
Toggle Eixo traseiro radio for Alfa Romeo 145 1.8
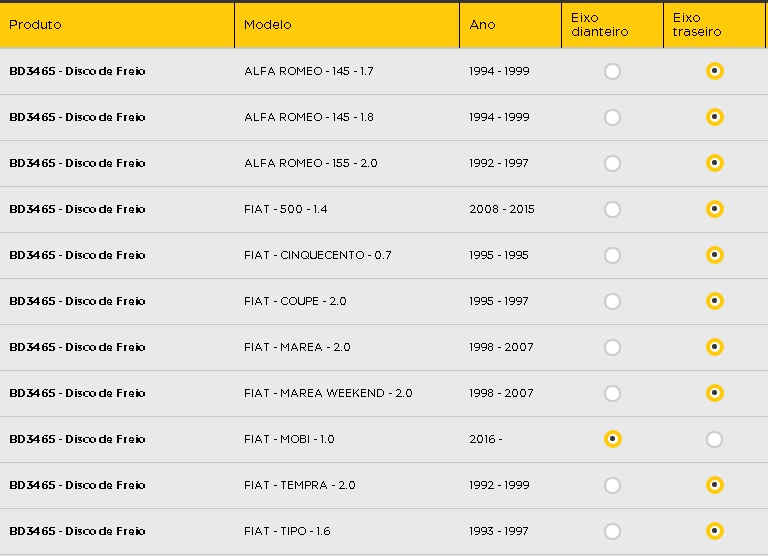coord(715,117)
